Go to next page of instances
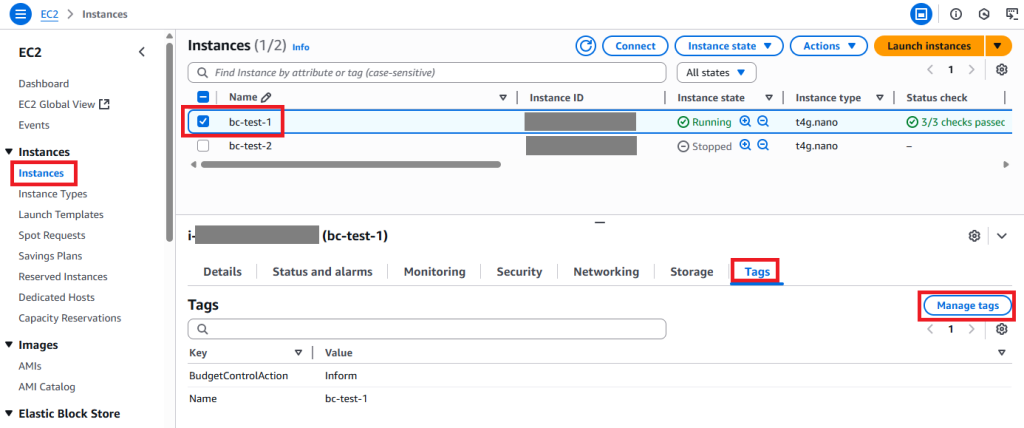The width and height of the screenshot is (1024, 428). click(971, 70)
